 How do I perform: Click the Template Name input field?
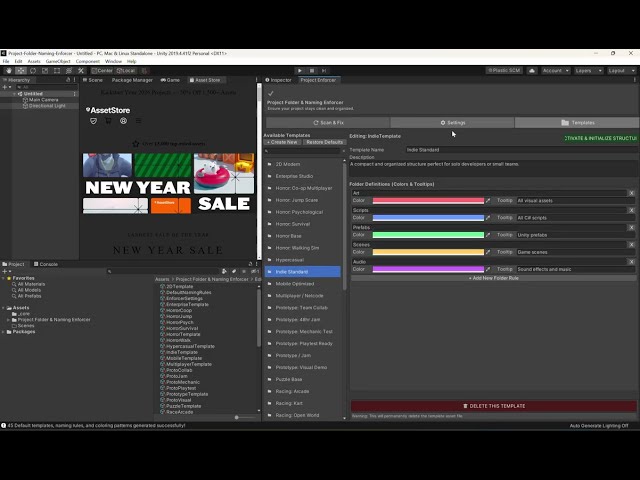tap(522, 150)
